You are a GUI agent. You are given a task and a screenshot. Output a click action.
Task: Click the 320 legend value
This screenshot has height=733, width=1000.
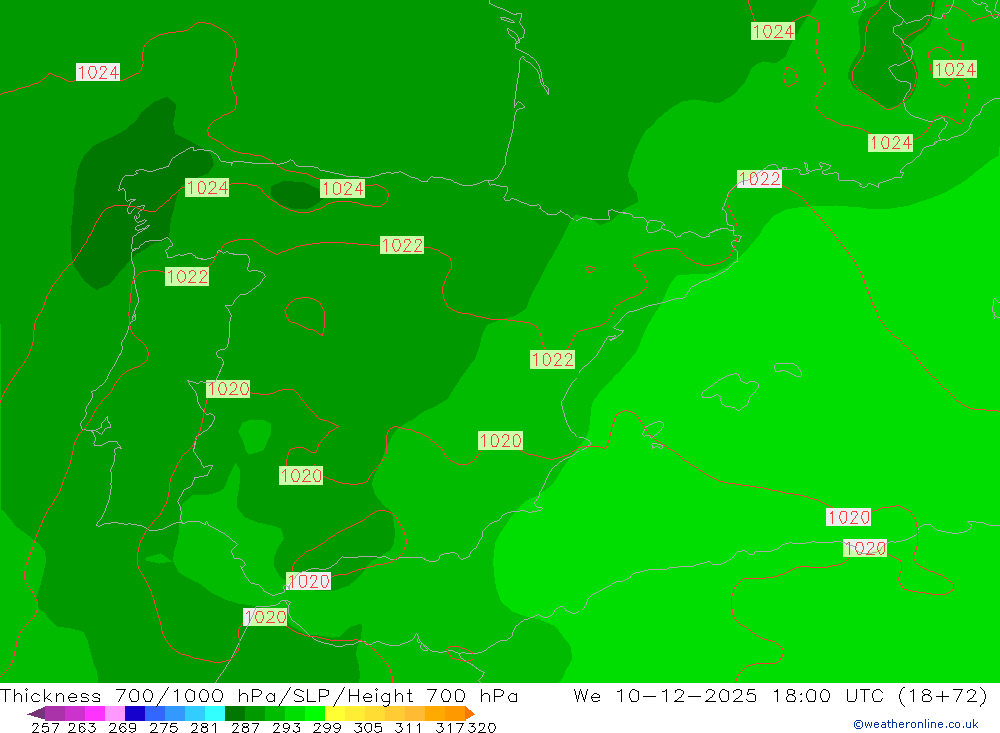point(482,727)
